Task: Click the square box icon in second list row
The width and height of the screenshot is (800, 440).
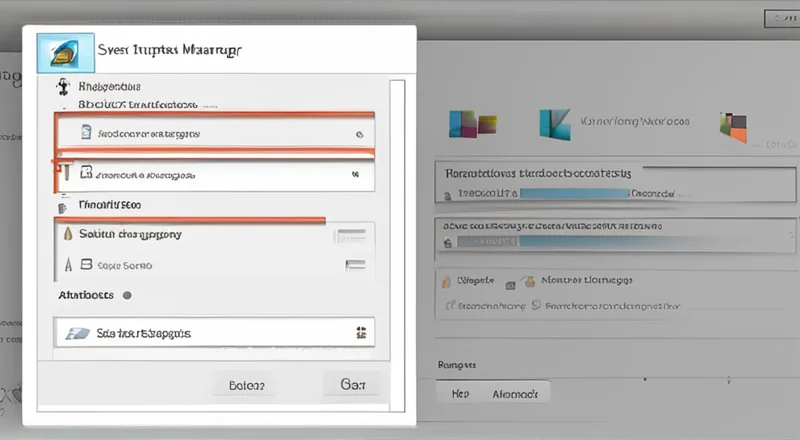Action: click(86, 174)
